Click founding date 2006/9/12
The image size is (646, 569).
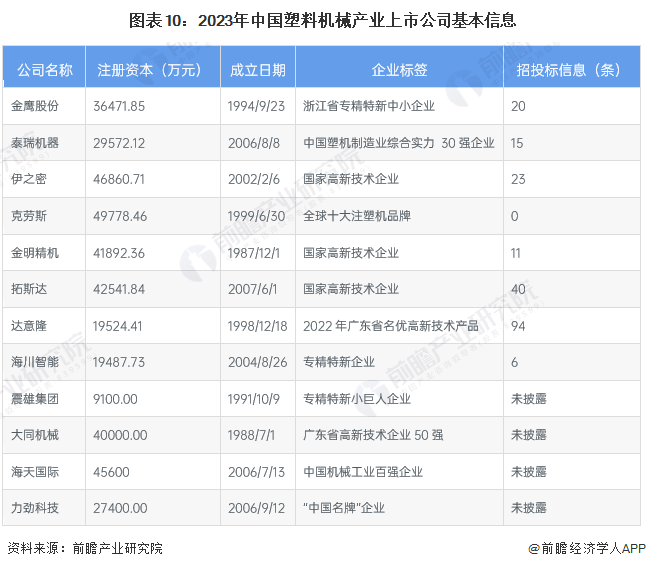click(x=256, y=508)
